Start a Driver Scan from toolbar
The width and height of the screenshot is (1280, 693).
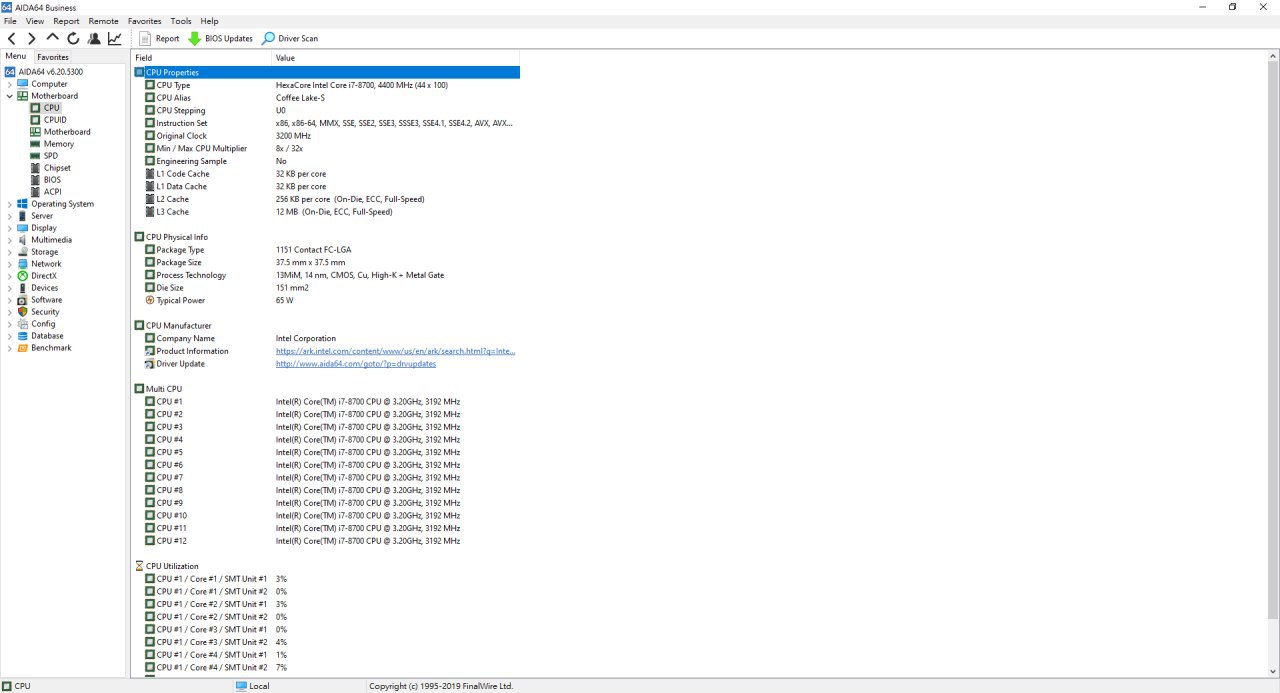click(x=291, y=38)
